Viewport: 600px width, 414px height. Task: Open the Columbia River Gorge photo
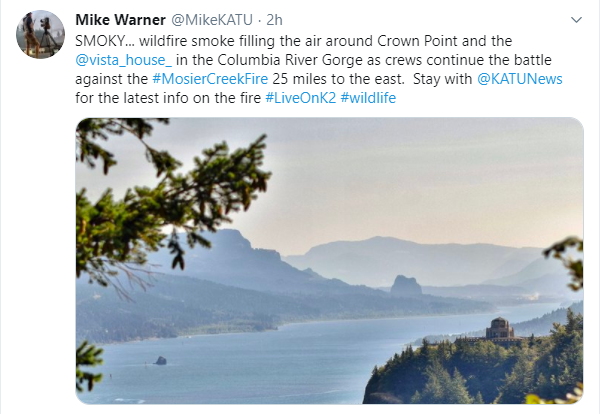click(329, 261)
